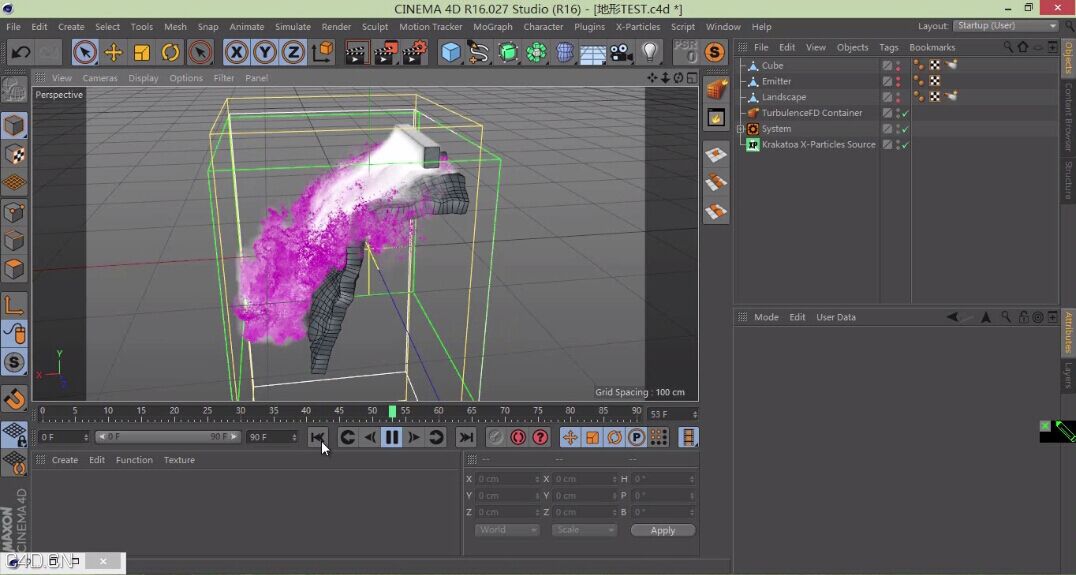
Task: Click the timeline green playhead marker
Action: tap(392, 411)
